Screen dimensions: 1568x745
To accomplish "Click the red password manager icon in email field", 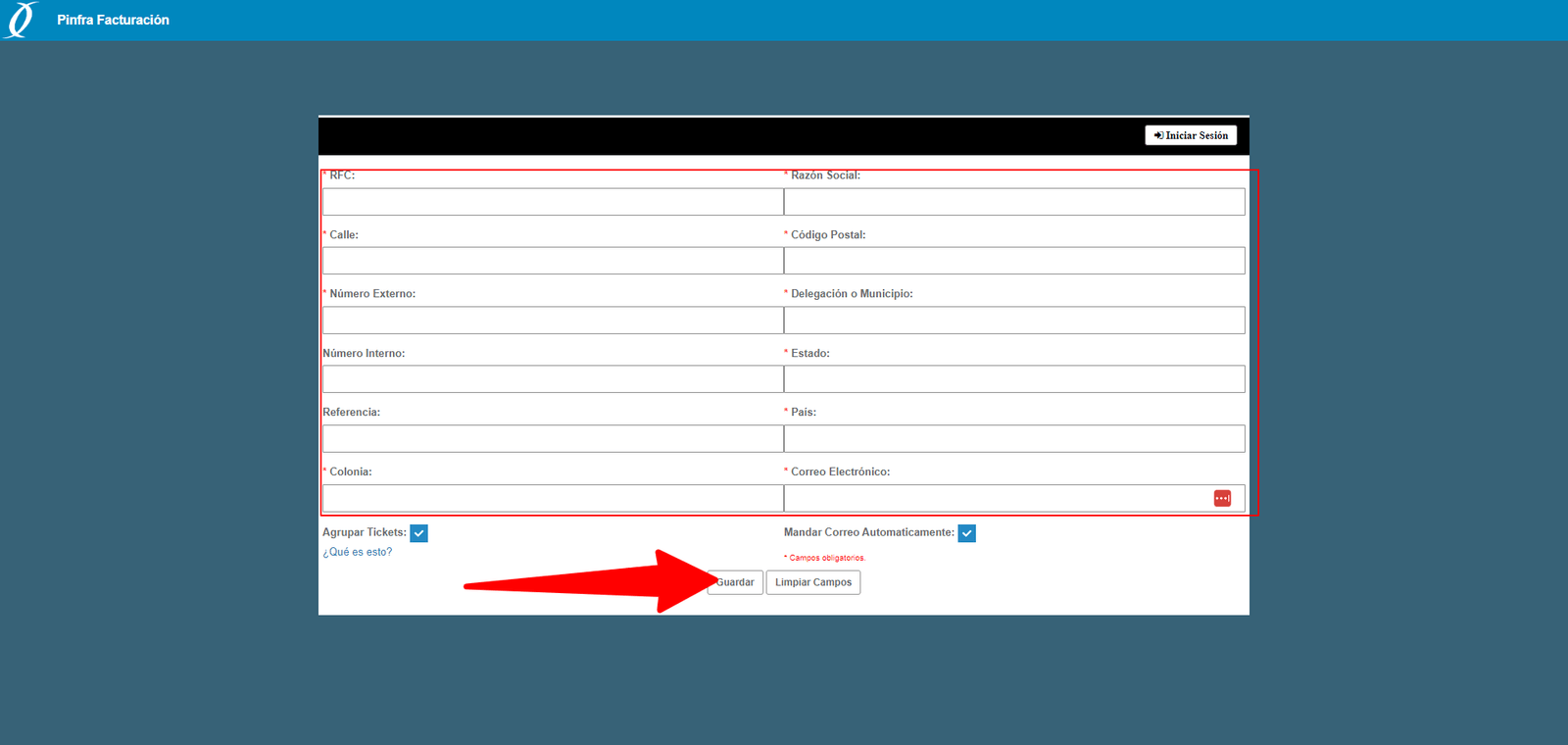I will pyautogui.click(x=1222, y=498).
